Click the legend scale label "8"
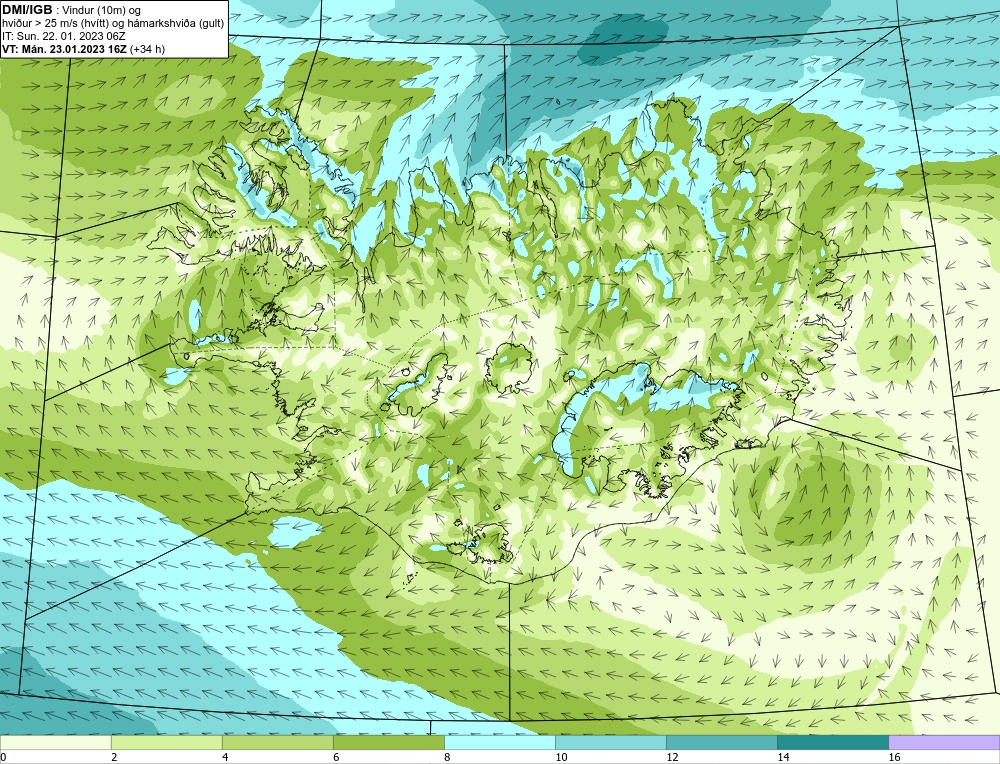 [x=447, y=757]
